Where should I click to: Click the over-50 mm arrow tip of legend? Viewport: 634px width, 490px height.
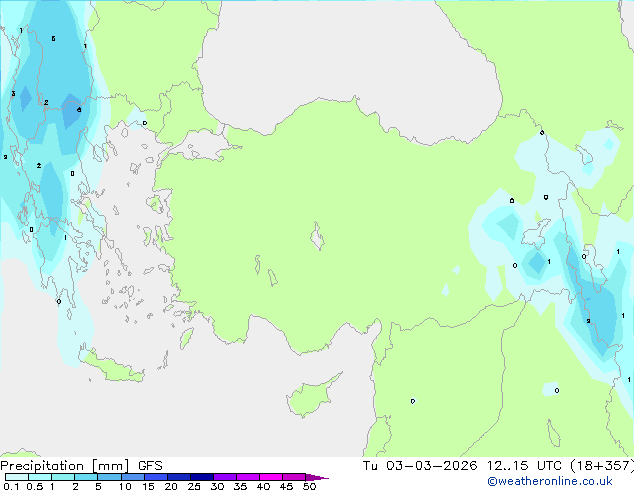click(317, 477)
